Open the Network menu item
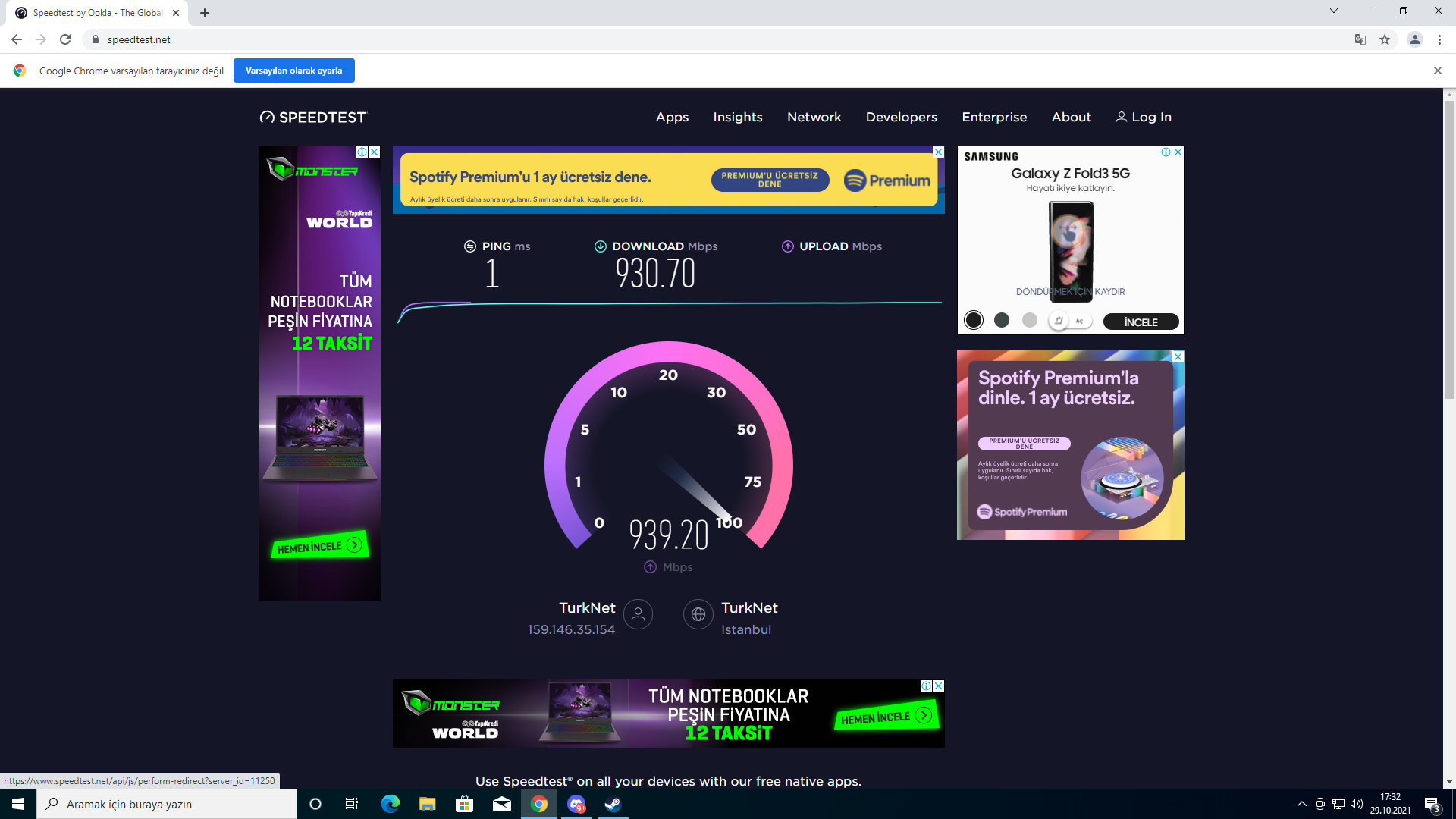1456x819 pixels. (x=814, y=117)
